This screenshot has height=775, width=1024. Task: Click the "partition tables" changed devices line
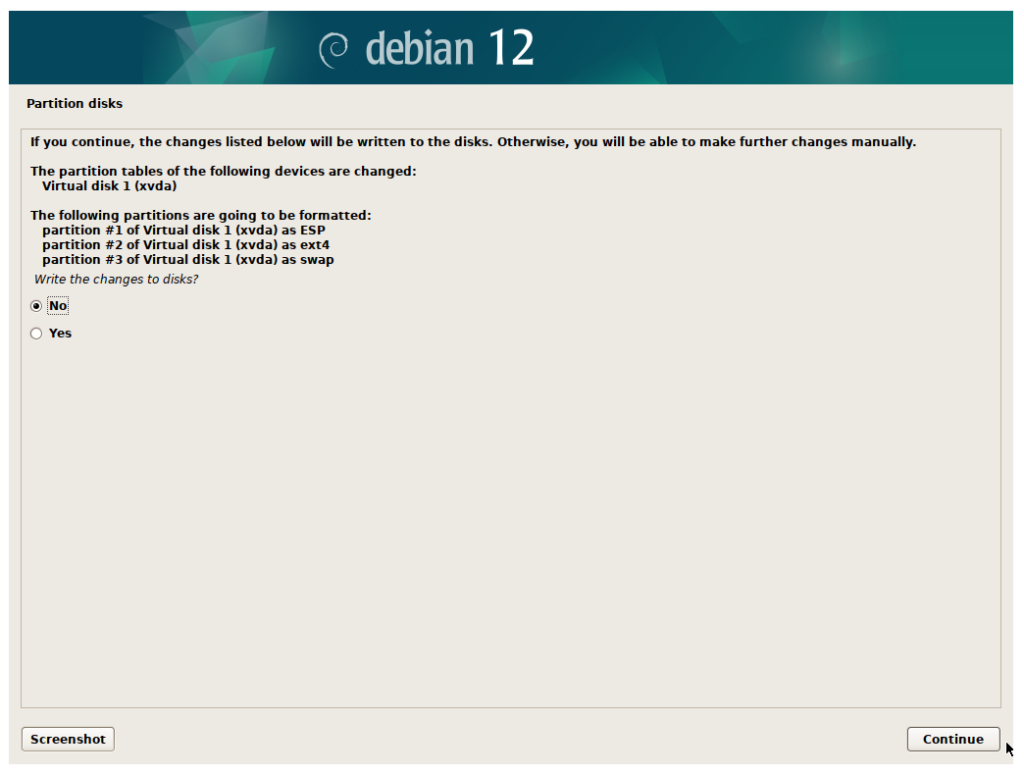click(x=223, y=171)
